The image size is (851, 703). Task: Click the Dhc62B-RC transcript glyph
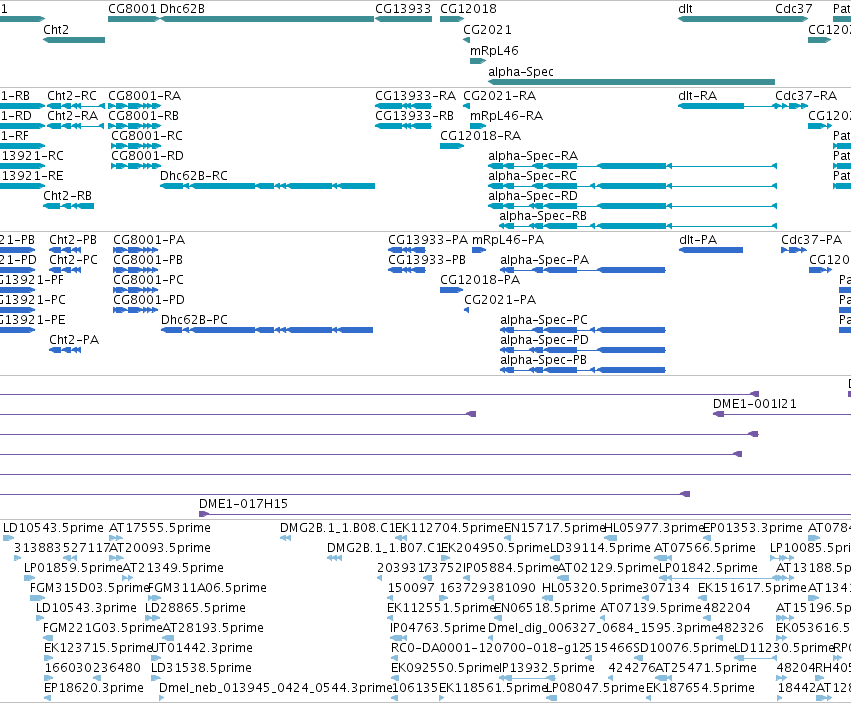[268, 186]
